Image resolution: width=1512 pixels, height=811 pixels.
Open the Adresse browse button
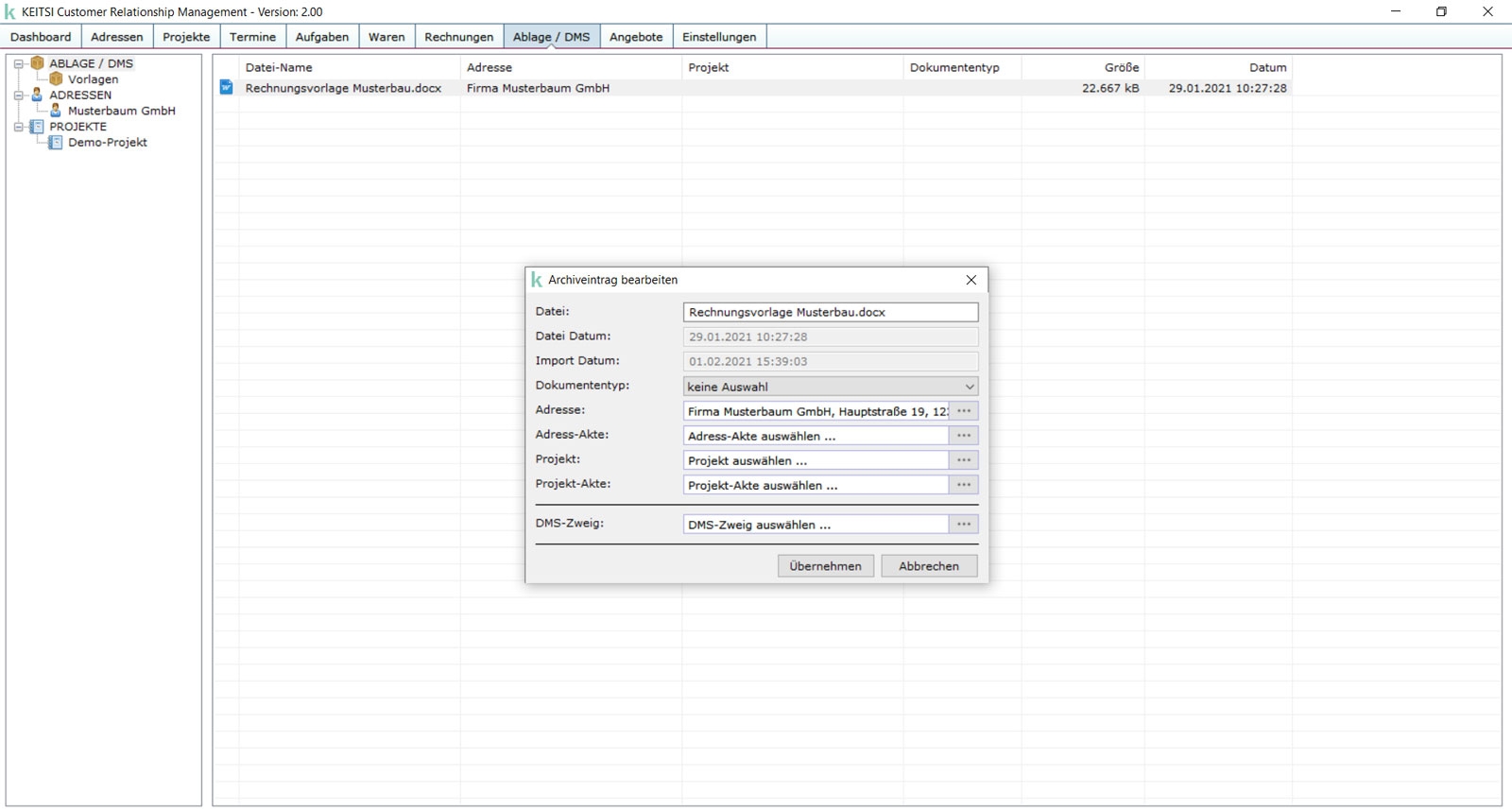pos(964,411)
